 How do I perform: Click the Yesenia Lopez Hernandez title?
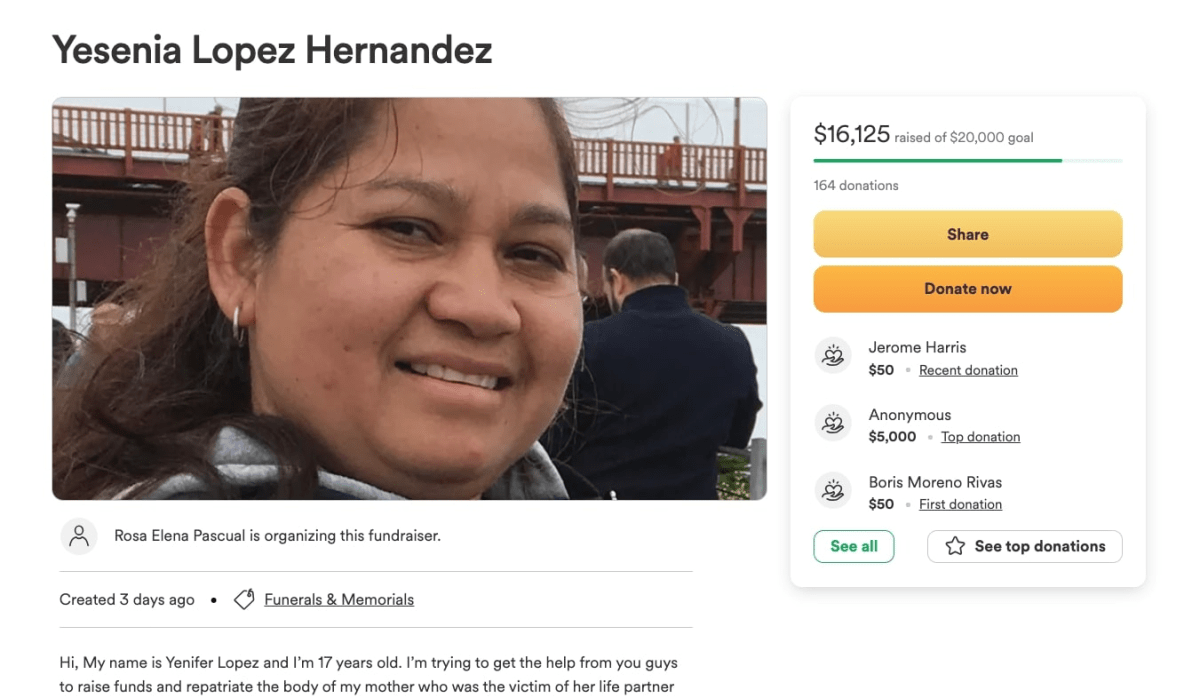pos(272,49)
